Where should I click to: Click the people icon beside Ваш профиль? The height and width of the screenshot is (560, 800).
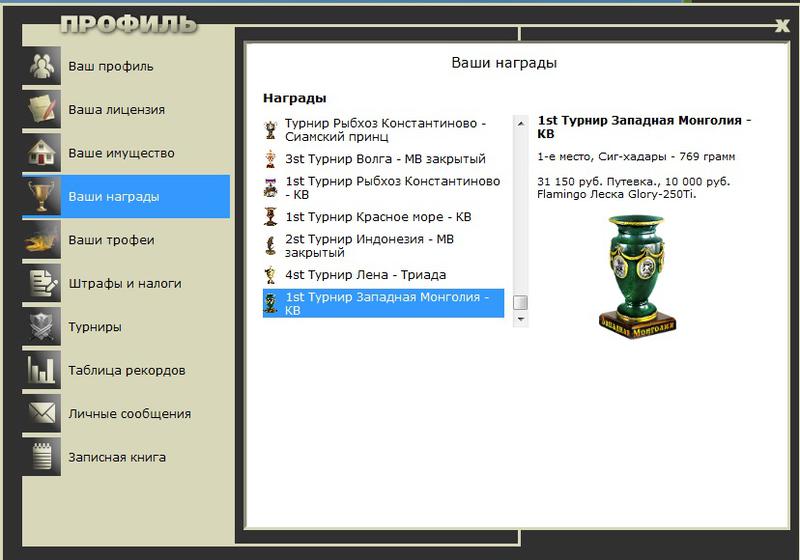click(41, 66)
